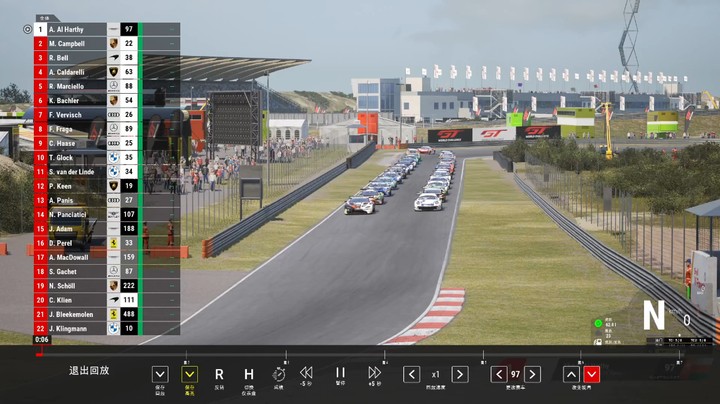The width and height of the screenshot is (720, 404).
Task: Save the replay with the 保存回放 button
Action: [160, 375]
